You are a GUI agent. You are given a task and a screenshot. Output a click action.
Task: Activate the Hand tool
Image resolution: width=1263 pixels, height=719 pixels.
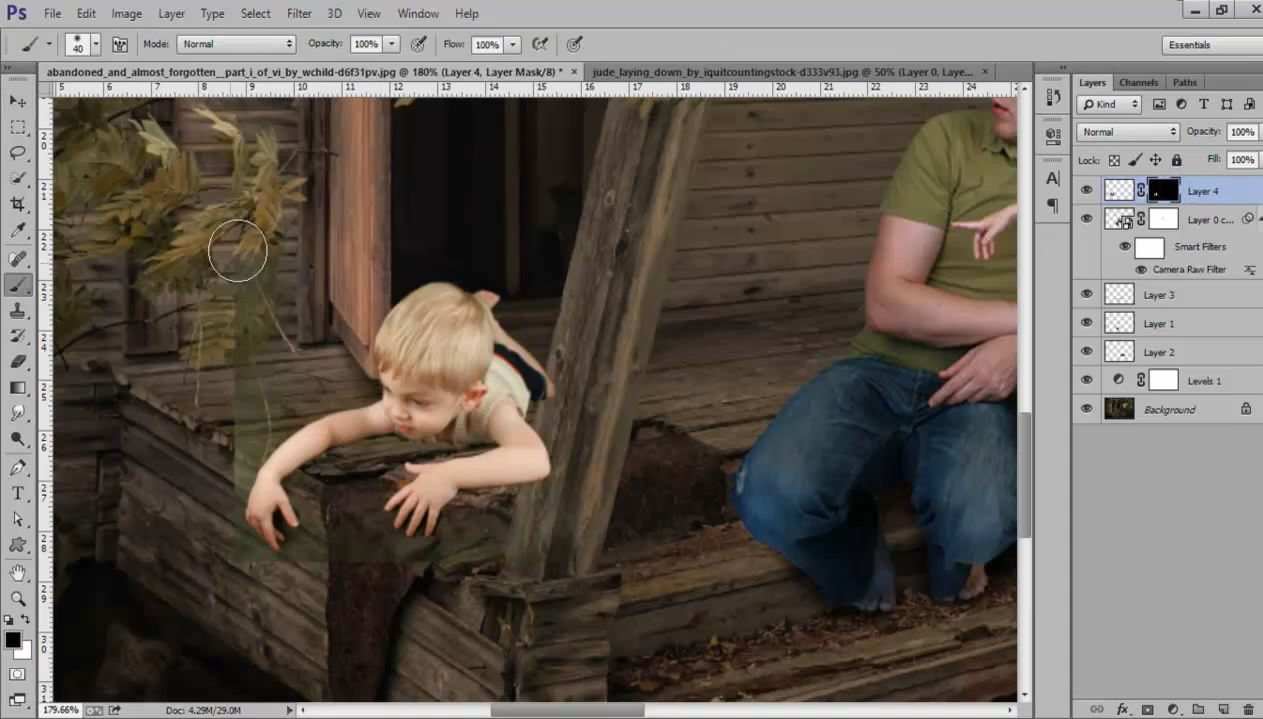18,572
